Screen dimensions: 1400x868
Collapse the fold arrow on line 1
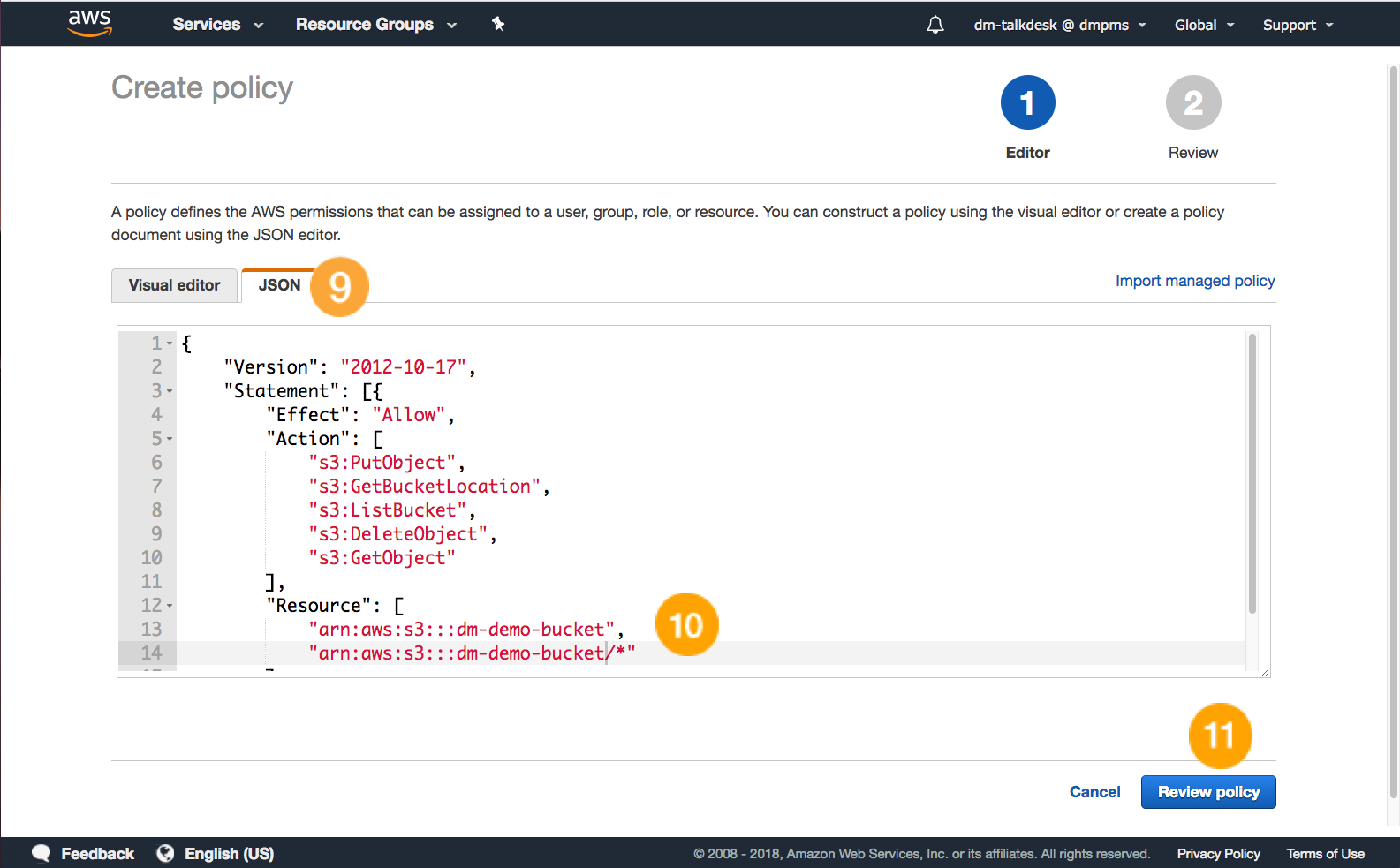tap(170, 343)
